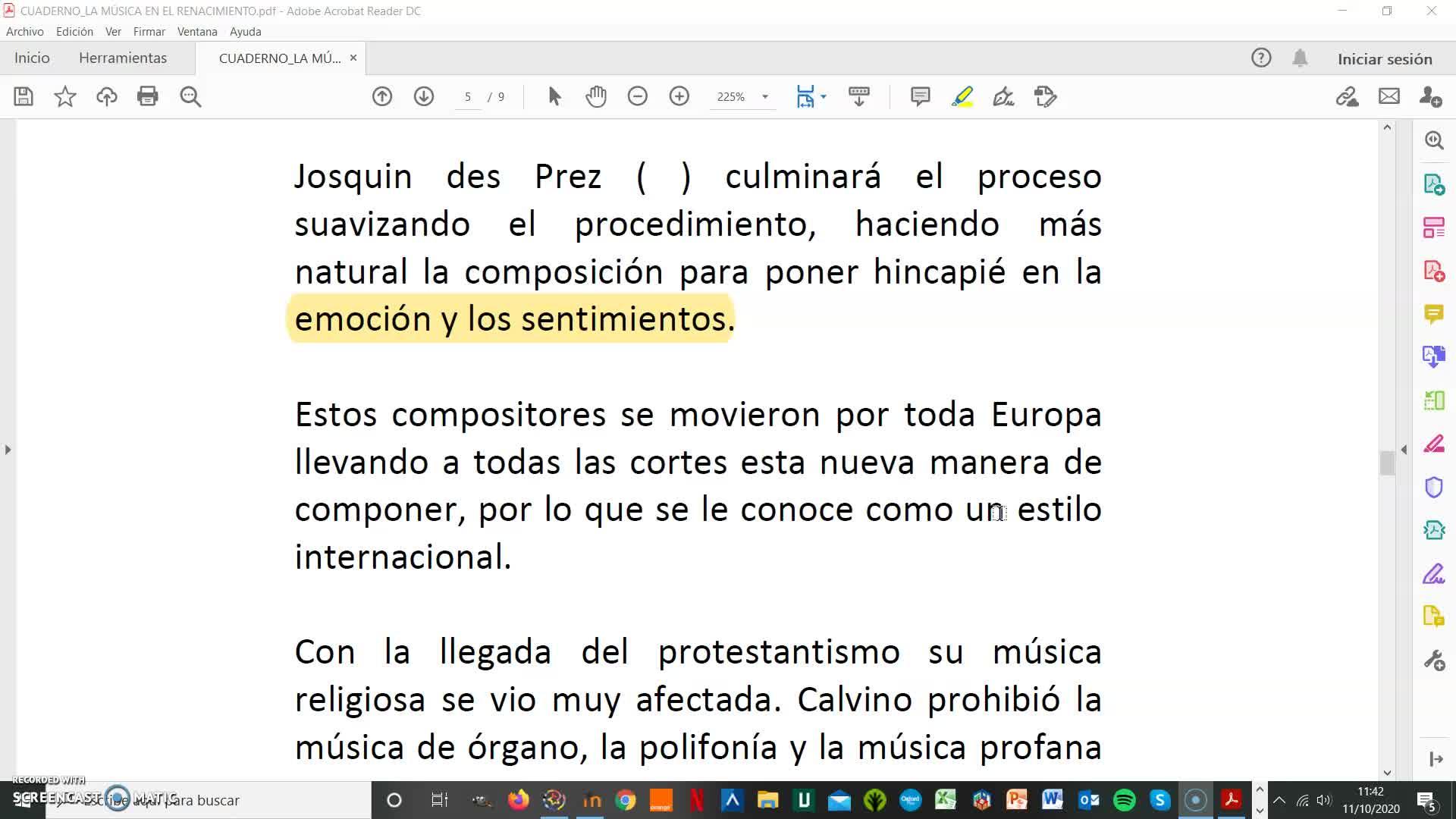
Task: Send file by email envelope icon
Action: click(x=1389, y=96)
